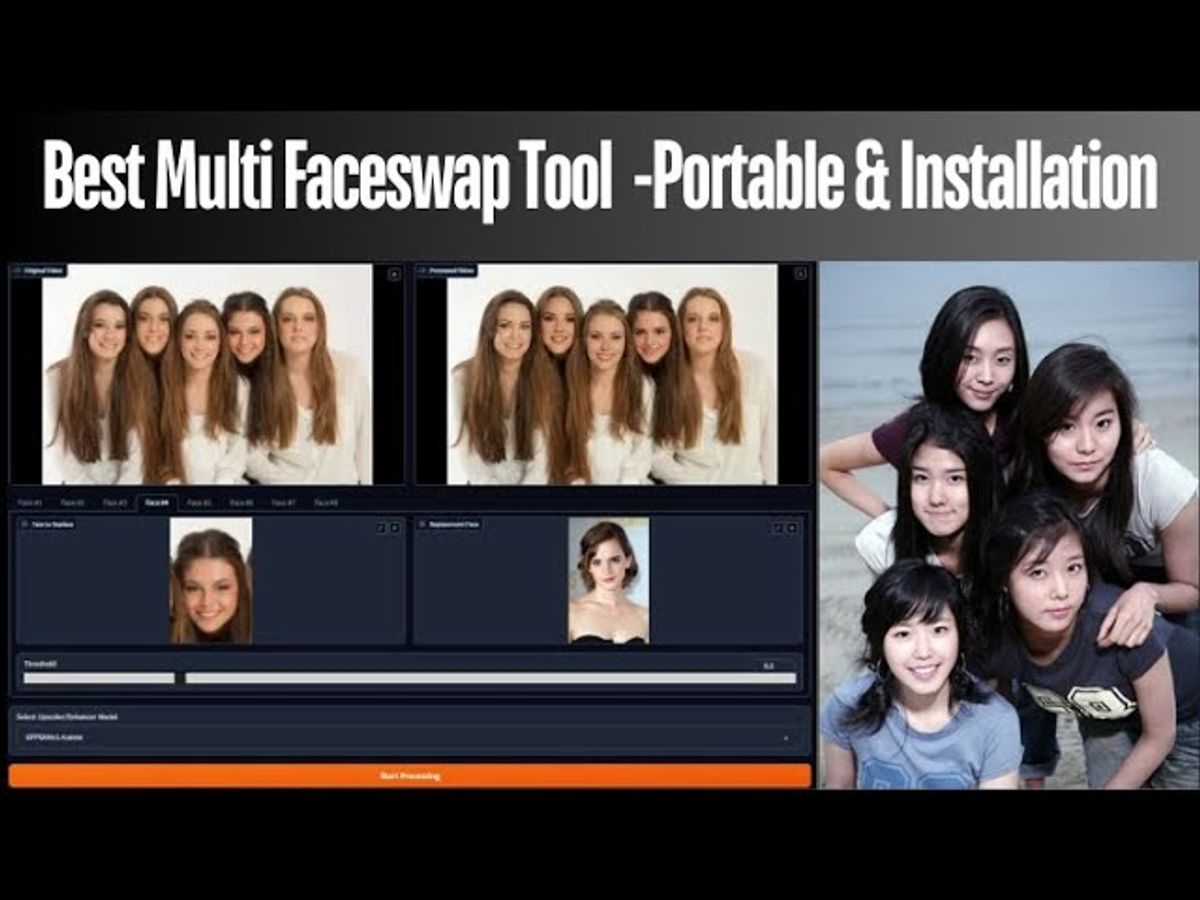The image size is (1200, 900).
Task: Switch to the Face #1 tab
Action: (x=28, y=503)
